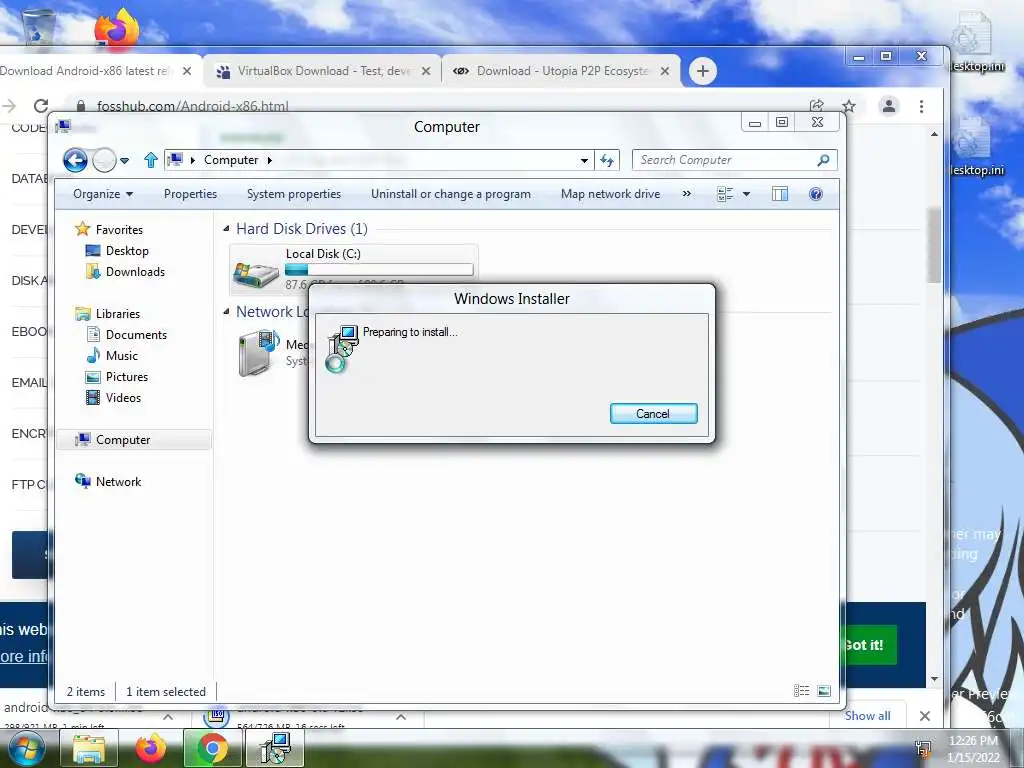Viewport: 1024px width, 768px height.
Task: Go back in Explorer window
Action: click(x=75, y=159)
